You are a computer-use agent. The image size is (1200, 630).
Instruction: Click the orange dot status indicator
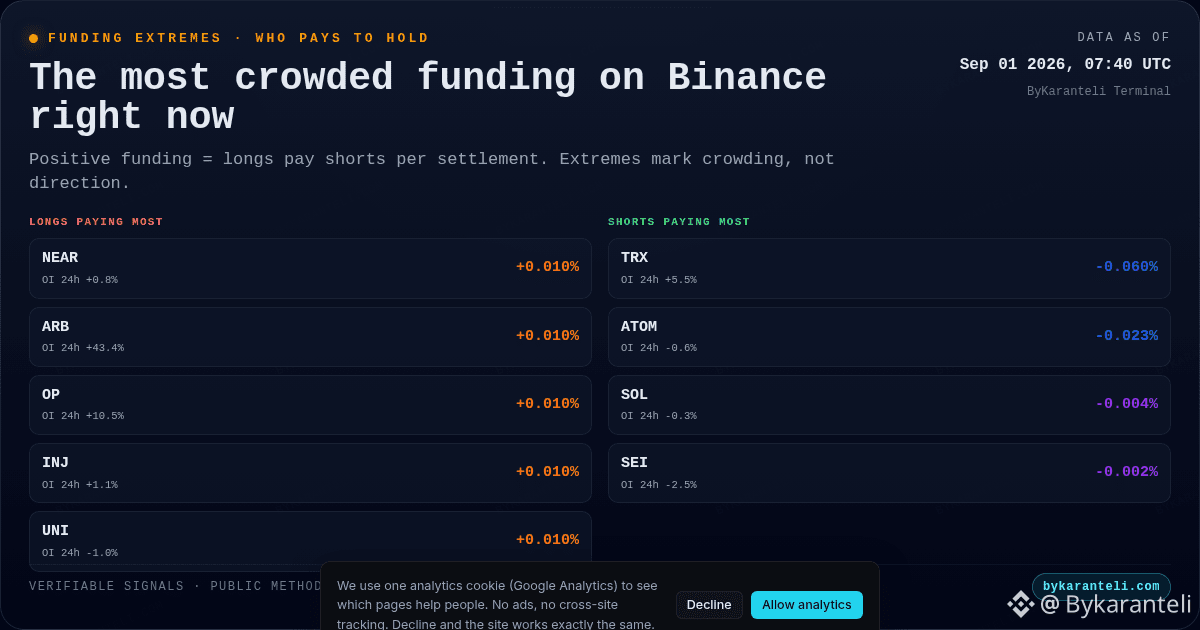[x=33, y=38]
